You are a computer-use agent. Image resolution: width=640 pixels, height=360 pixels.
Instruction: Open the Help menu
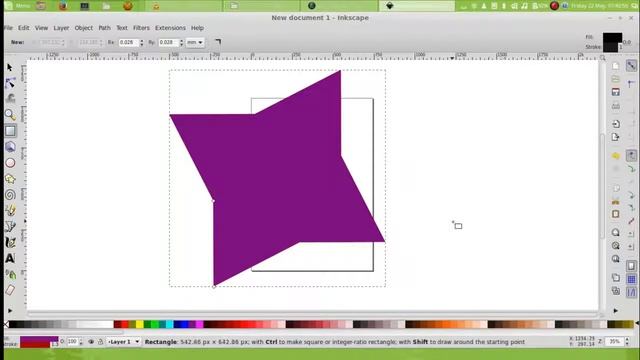(198, 28)
